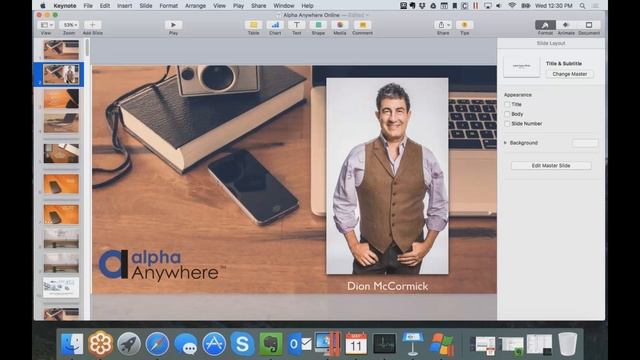Screen dimensions: 640x360
Task: Enable the Body checkbox under Appearance
Action: click(507, 114)
